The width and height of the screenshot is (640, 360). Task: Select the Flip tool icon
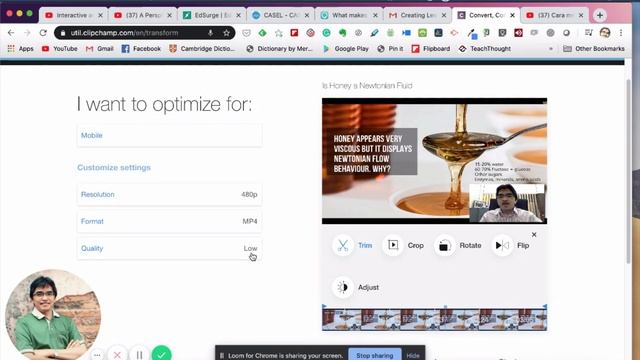(x=502, y=245)
